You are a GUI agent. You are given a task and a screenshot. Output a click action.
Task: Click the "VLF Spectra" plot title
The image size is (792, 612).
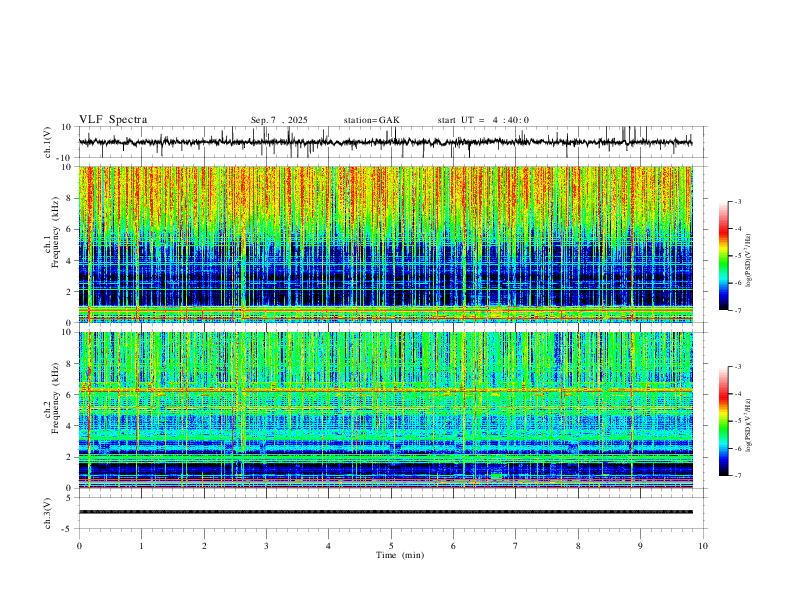tap(113, 120)
